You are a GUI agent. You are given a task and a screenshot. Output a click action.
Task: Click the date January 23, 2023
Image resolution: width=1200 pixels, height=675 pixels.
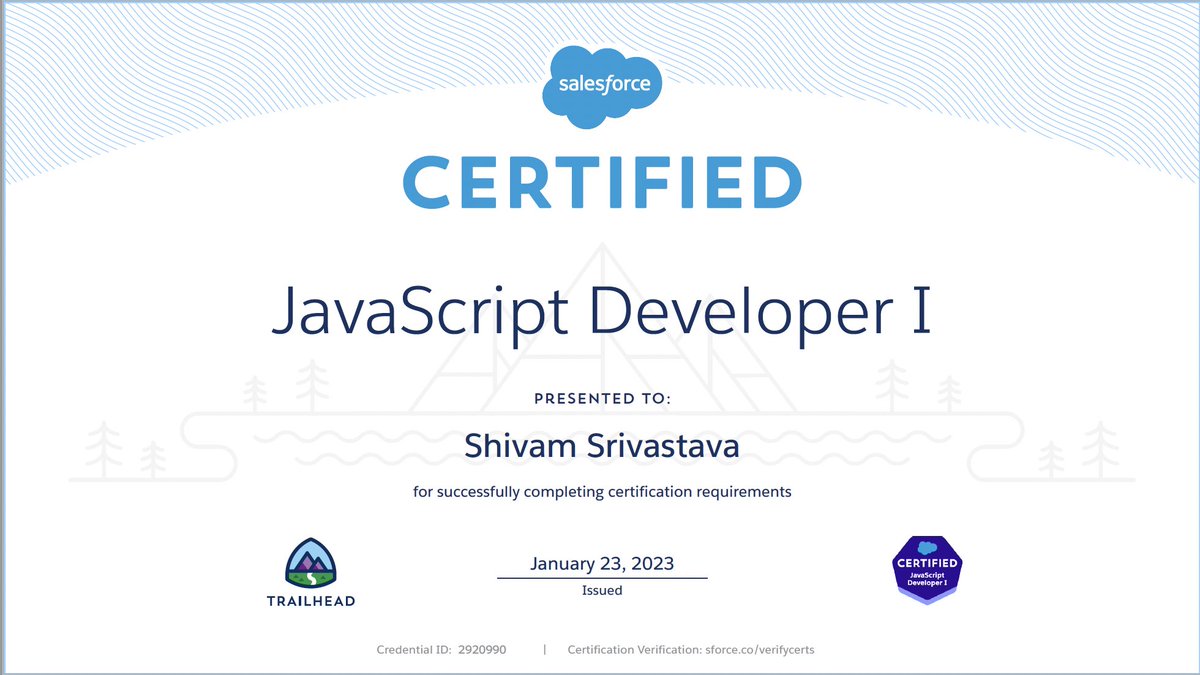coord(602,564)
